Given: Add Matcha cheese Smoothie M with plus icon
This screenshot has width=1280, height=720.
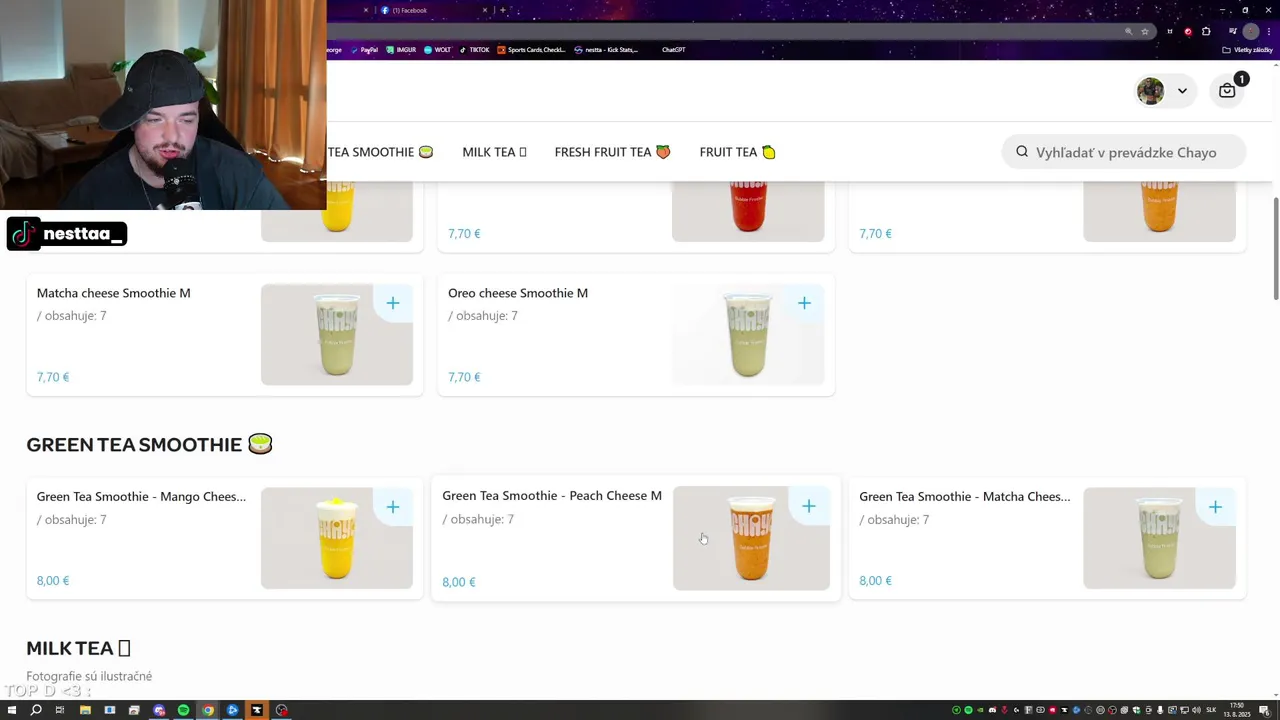Looking at the screenshot, I should tap(393, 303).
